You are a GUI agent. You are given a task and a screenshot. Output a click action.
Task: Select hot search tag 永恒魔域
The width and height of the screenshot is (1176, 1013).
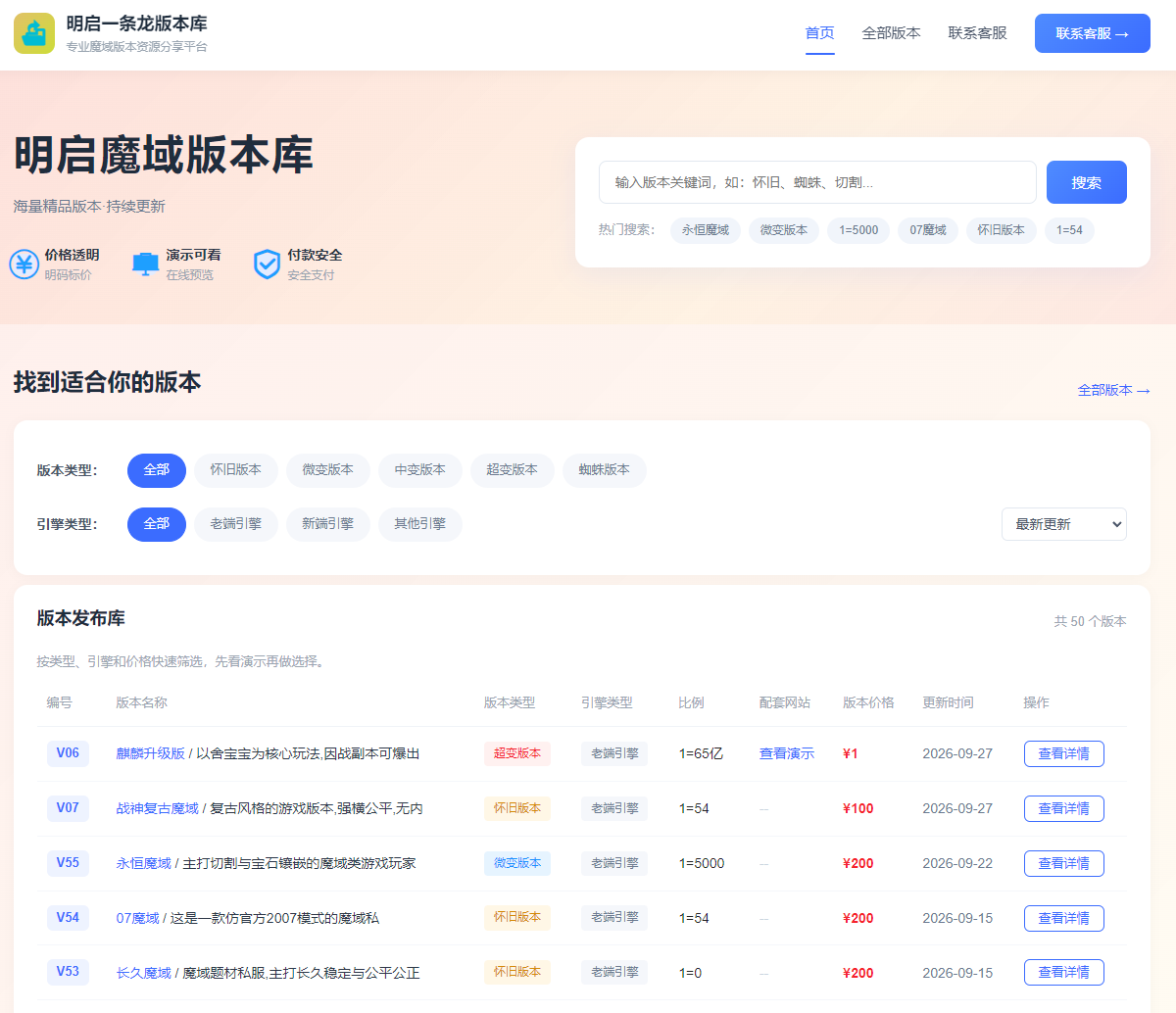706,230
